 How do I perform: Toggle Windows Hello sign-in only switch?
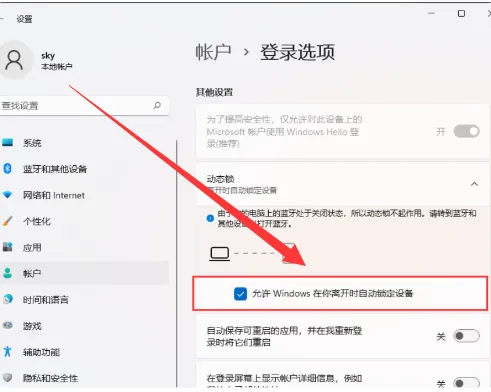pyautogui.click(x=466, y=131)
